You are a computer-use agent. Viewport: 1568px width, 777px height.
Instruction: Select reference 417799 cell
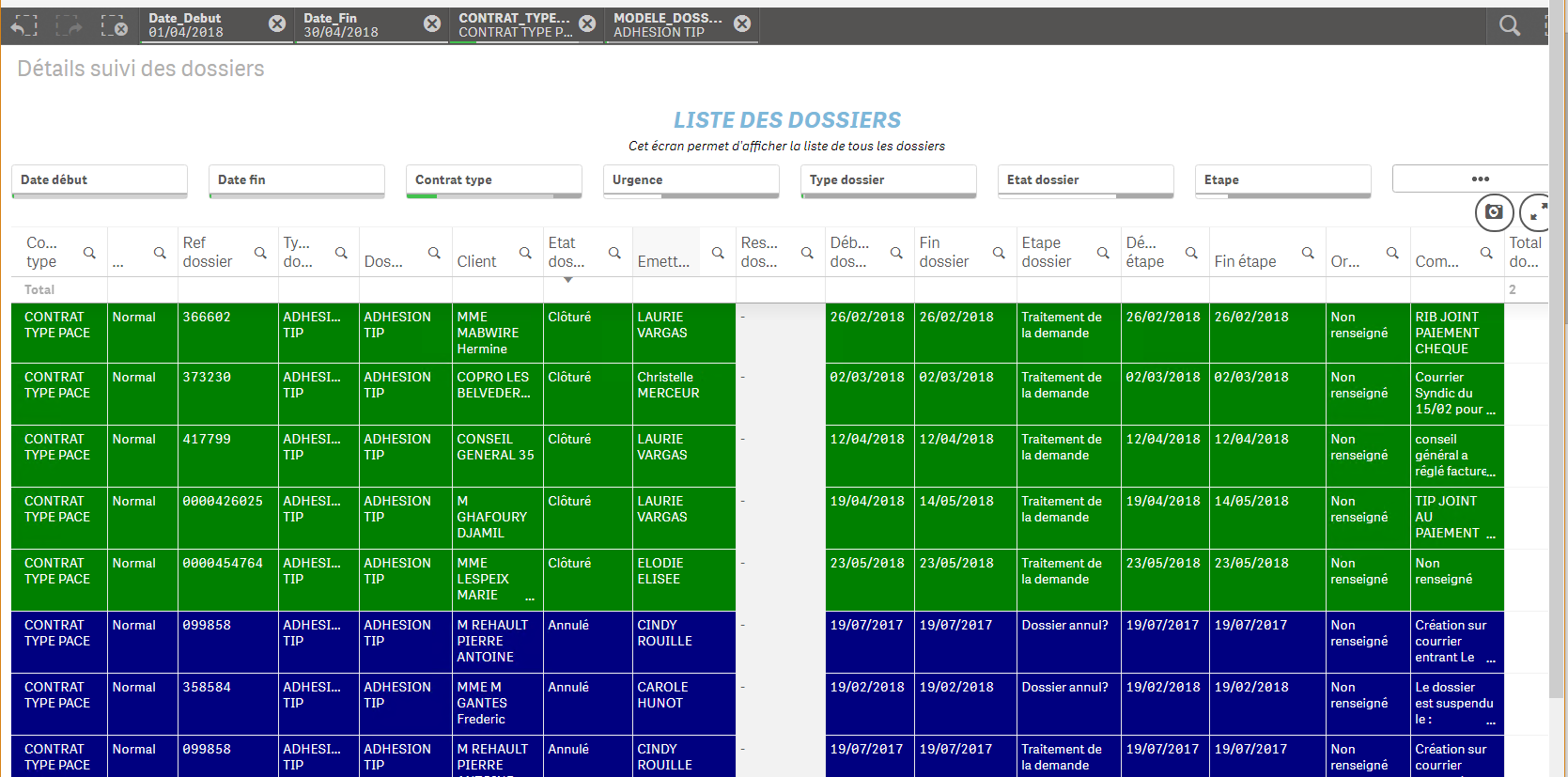227,456
